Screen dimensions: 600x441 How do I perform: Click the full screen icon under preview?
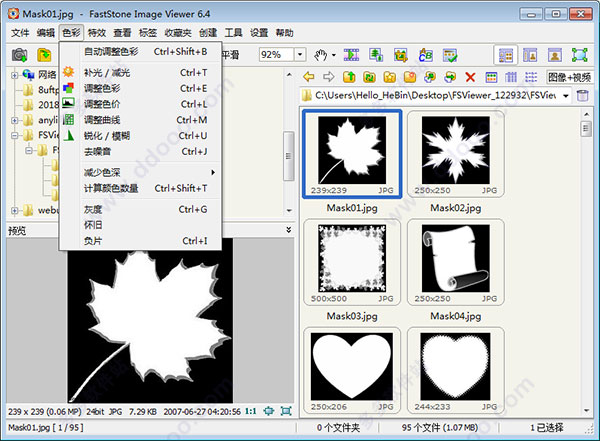pos(286,411)
